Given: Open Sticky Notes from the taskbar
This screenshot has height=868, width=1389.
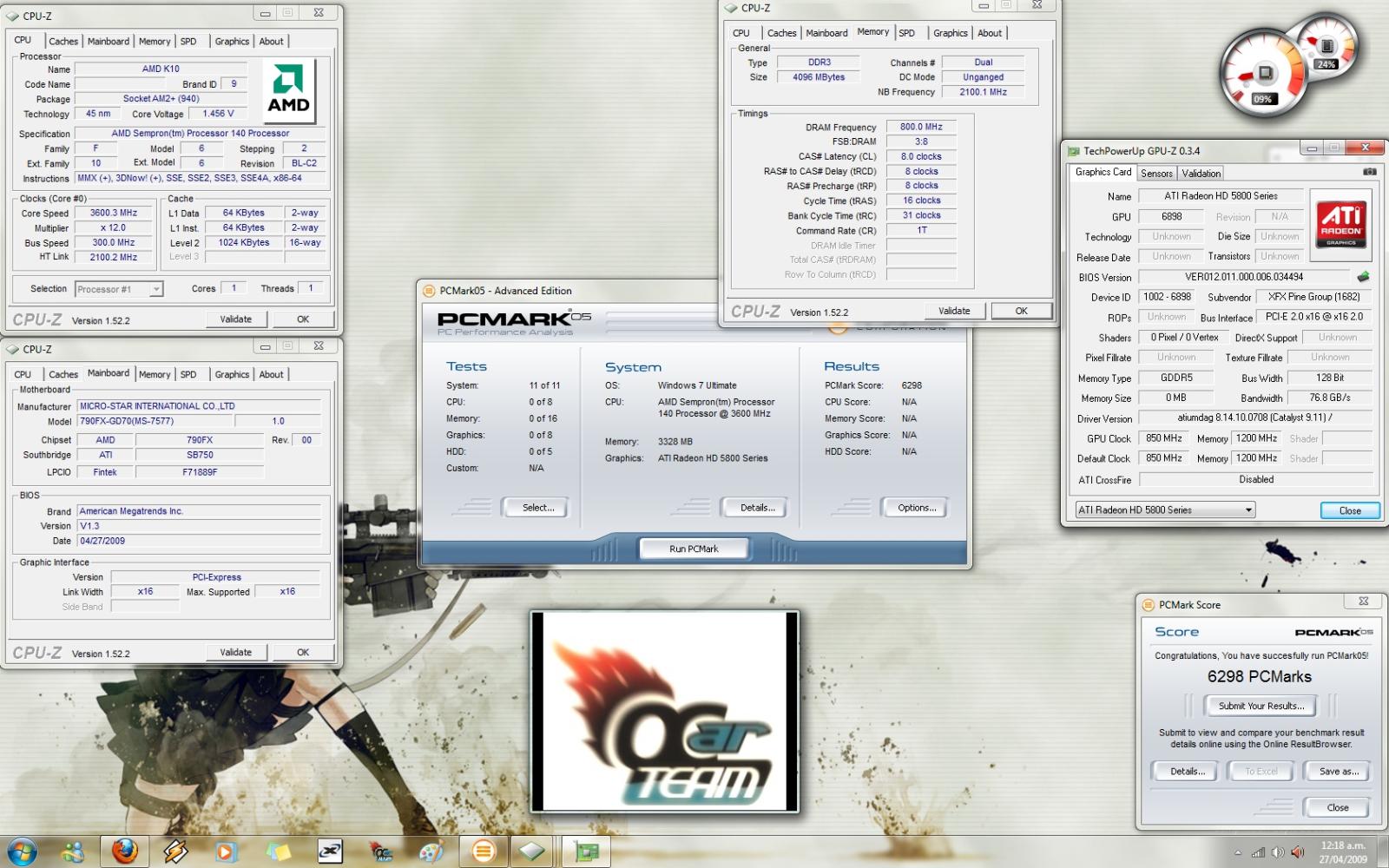Looking at the screenshot, I should click(277, 852).
